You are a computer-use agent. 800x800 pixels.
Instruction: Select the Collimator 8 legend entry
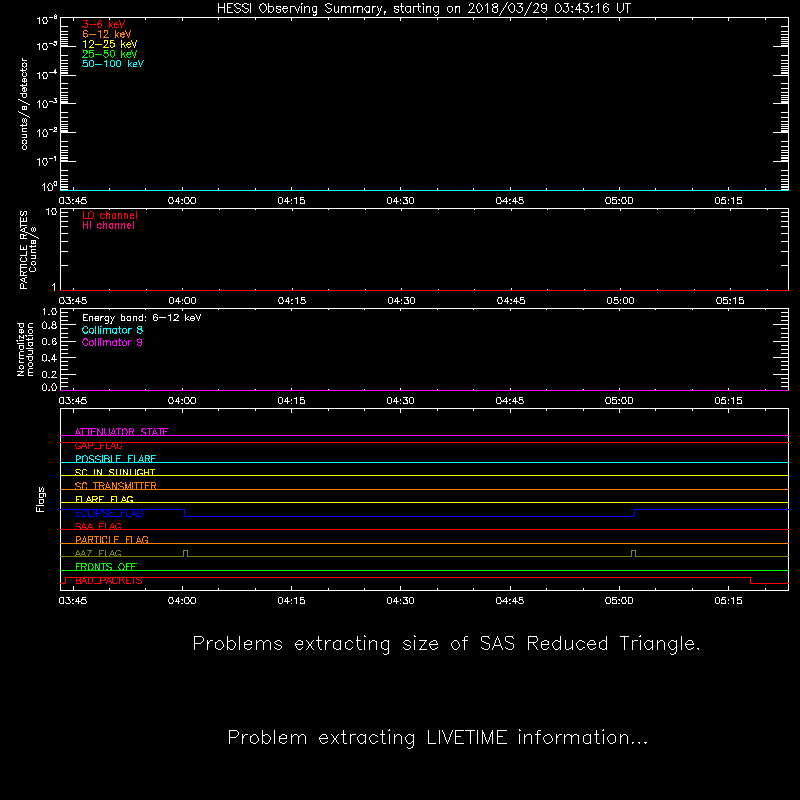pyautogui.click(x=112, y=330)
